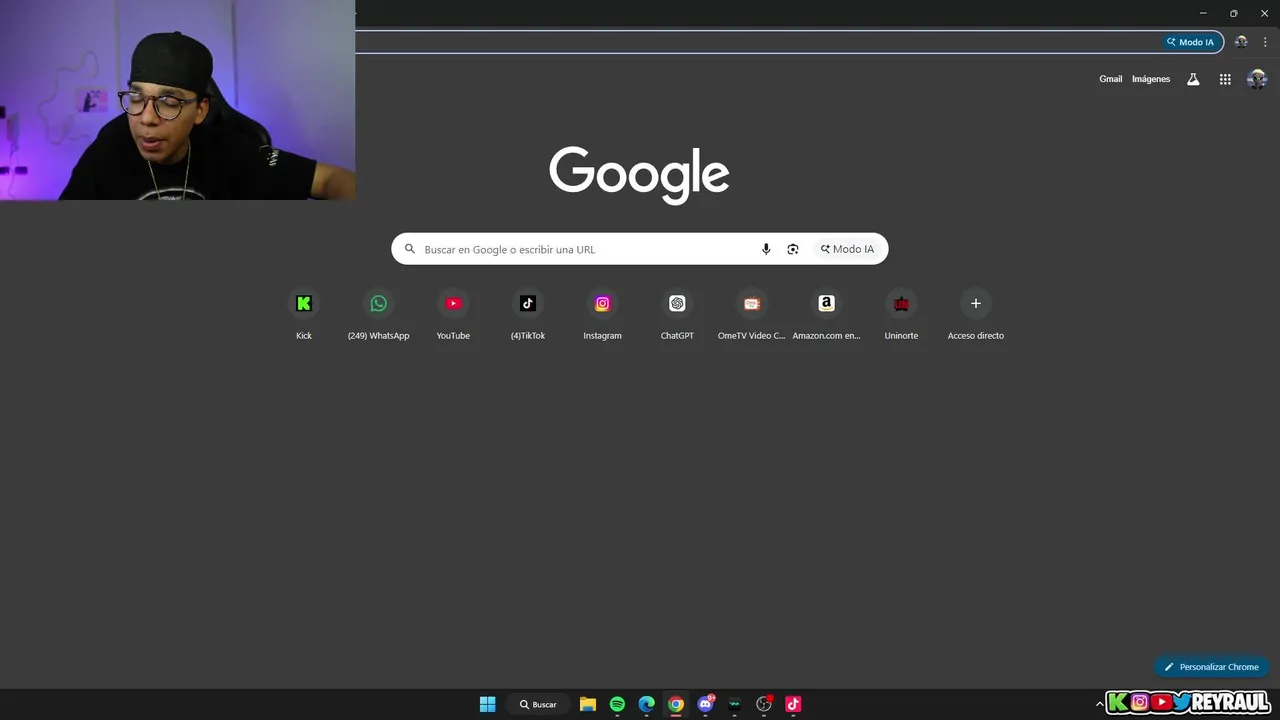Search by image with the Lens icon
The image size is (1280, 720).
(793, 249)
